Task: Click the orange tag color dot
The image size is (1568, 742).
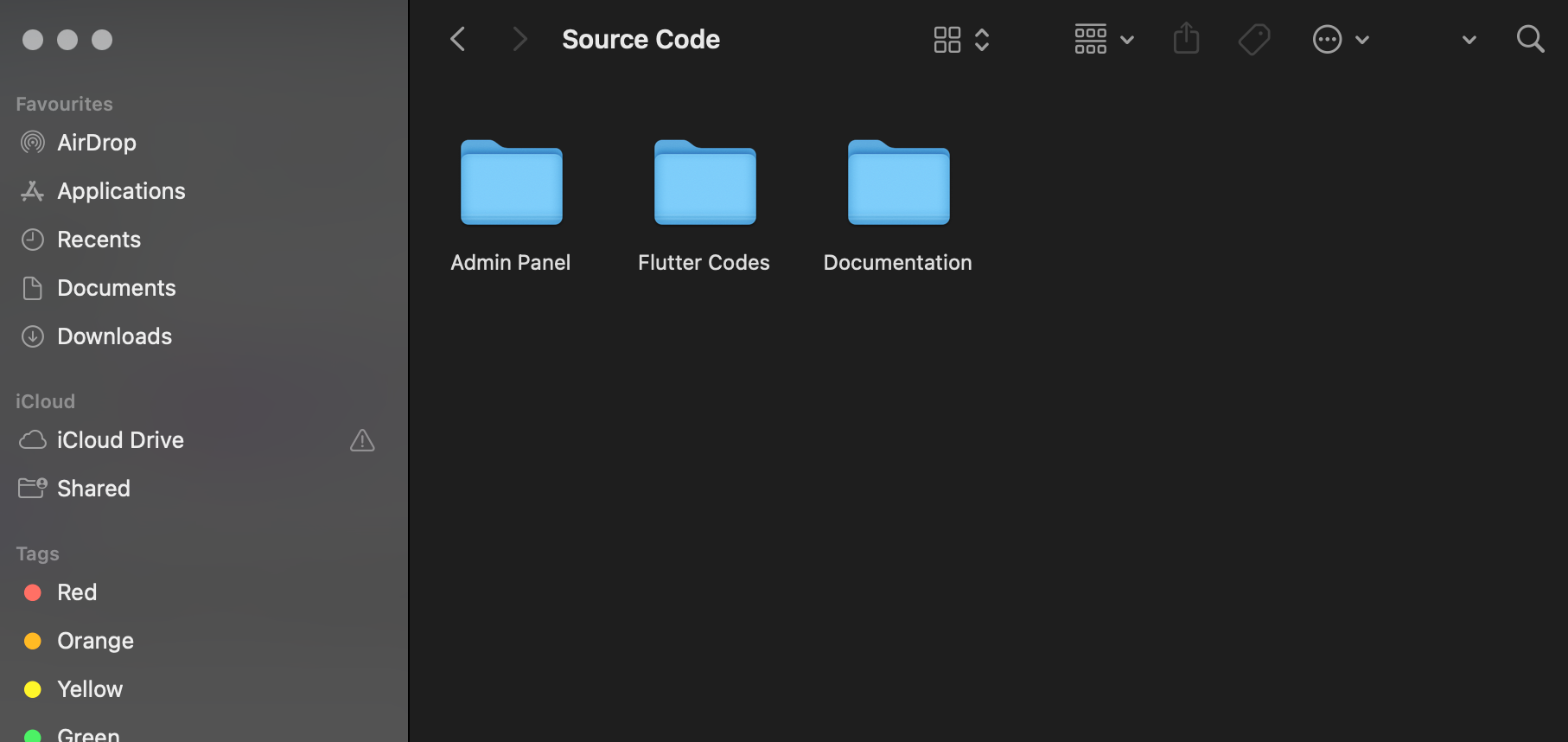Action: point(33,641)
